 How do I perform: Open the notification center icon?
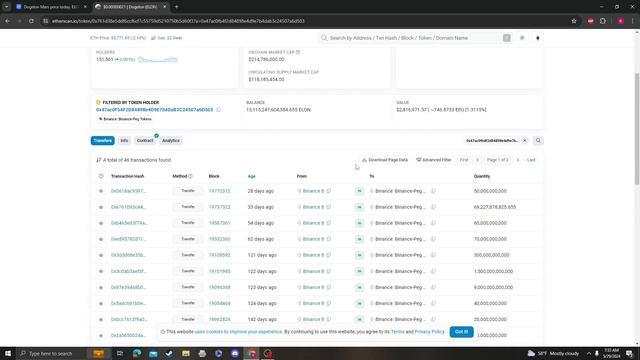pos(629,353)
